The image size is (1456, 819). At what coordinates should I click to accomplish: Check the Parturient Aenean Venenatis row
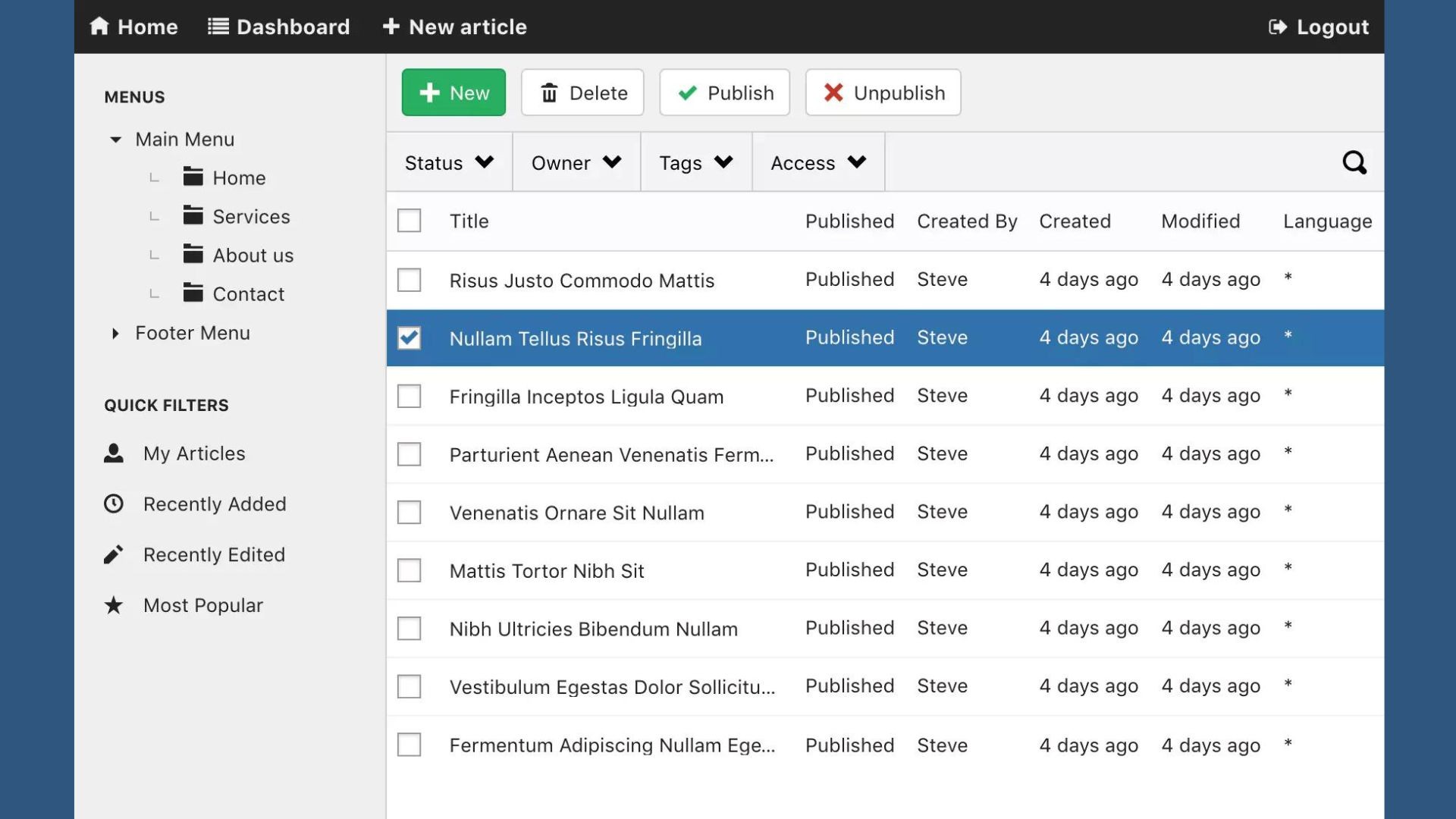tap(409, 454)
